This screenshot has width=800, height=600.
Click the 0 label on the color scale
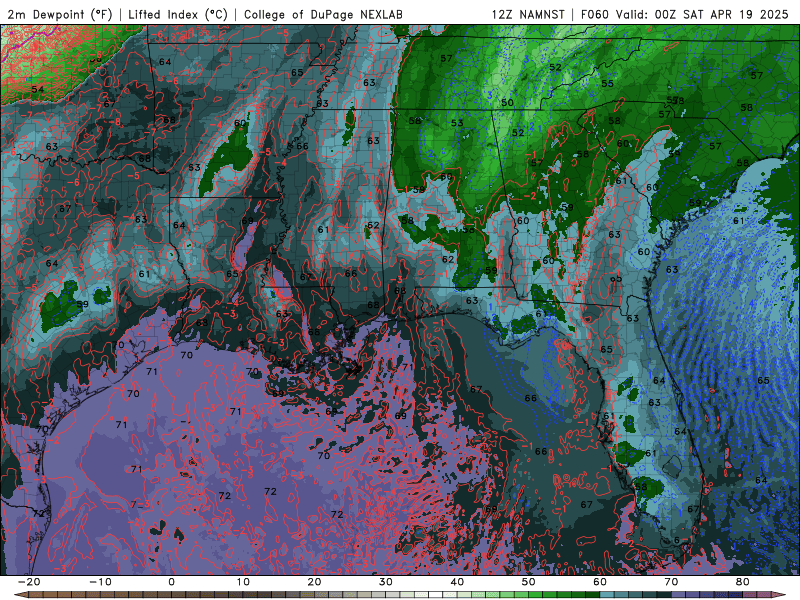171,582
